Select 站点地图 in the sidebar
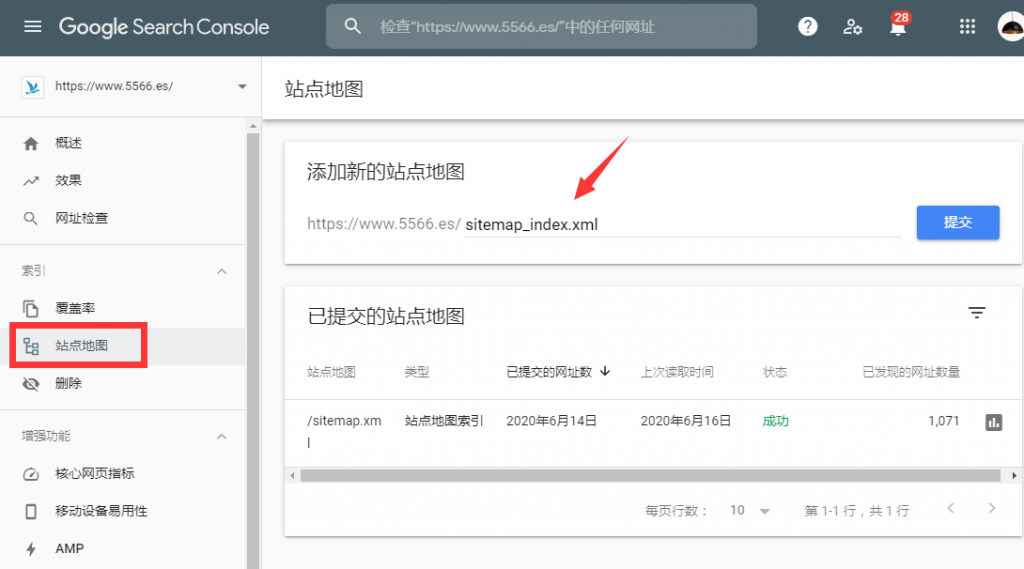 (82, 346)
